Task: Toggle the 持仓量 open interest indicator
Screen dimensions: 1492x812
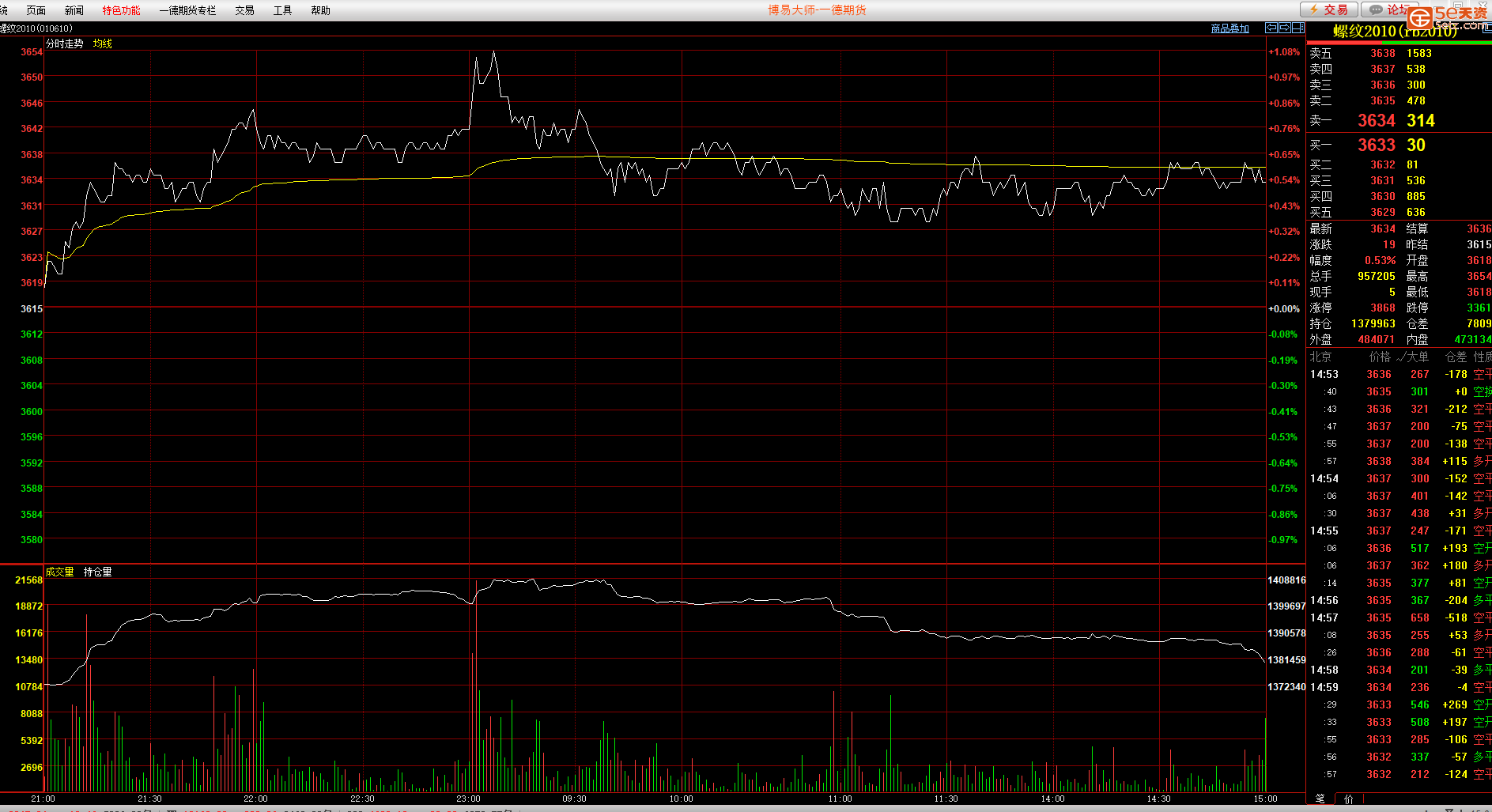Action: tap(97, 572)
